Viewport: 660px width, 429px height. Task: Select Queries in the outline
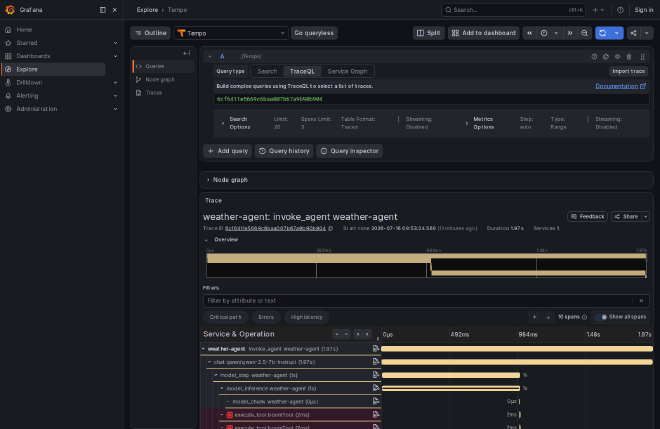[x=163, y=66]
